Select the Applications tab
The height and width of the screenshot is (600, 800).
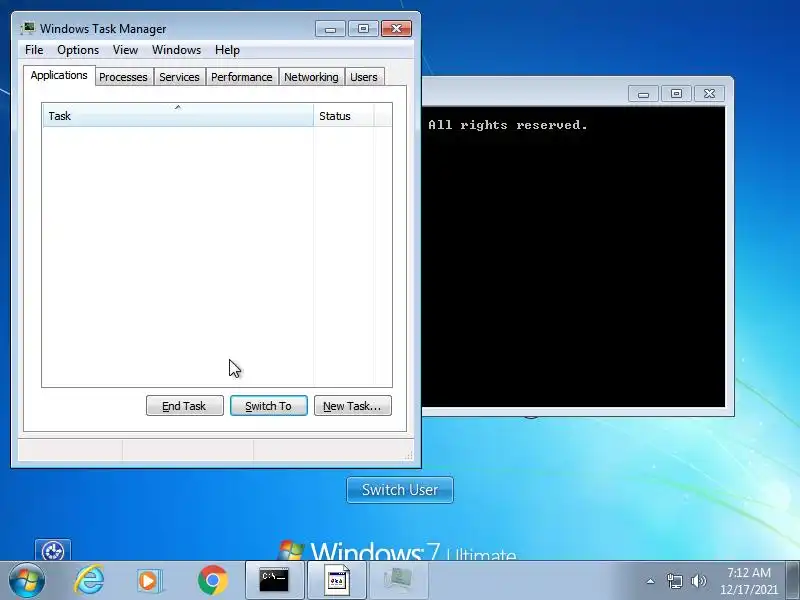click(x=59, y=76)
